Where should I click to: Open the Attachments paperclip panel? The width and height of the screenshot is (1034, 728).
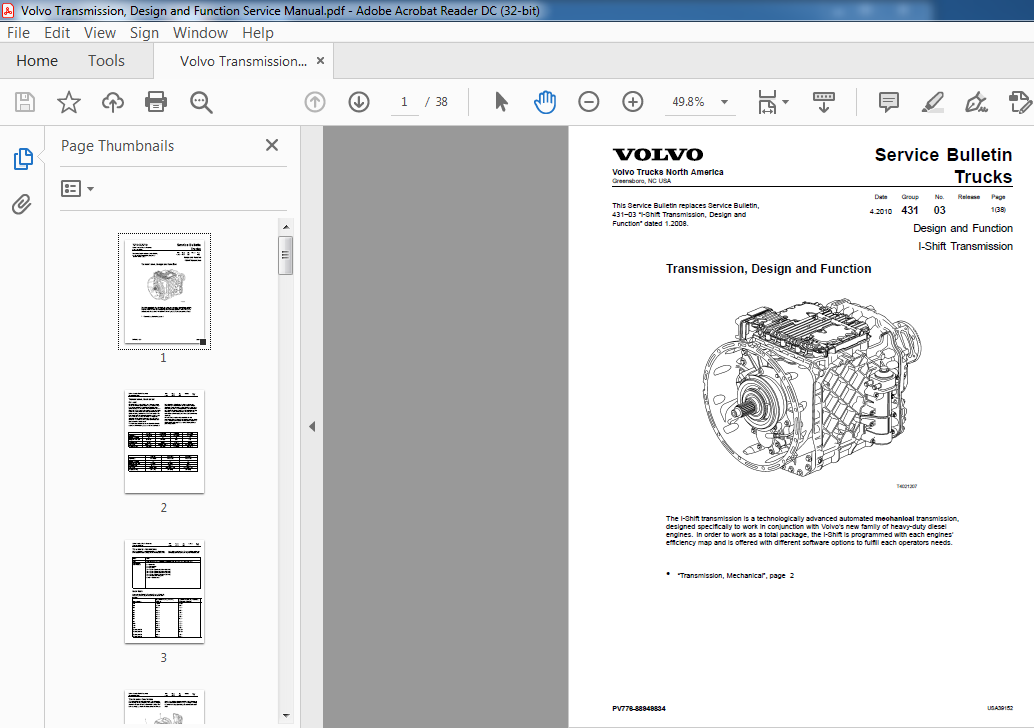tap(22, 204)
